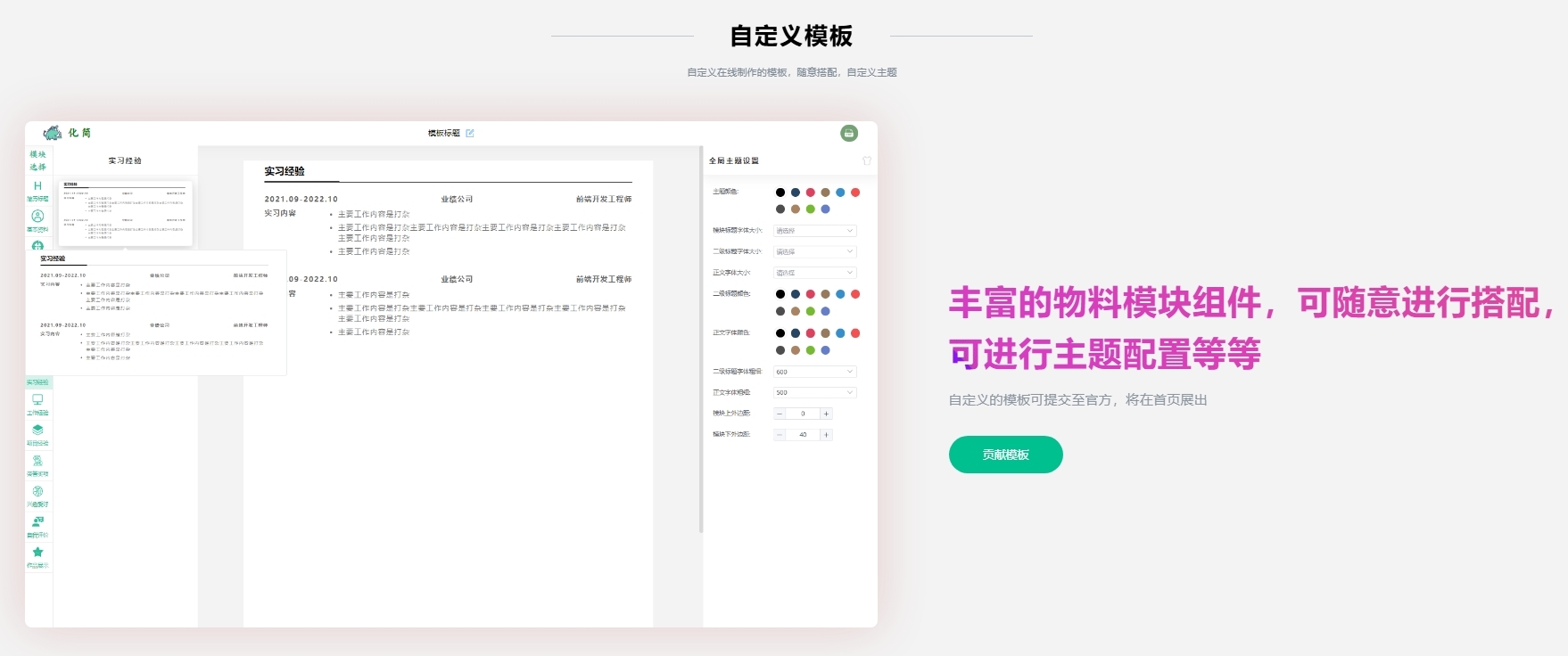Select the 工作经验 monitor module icon
Screen dimensions: 1568x656
[x=37, y=399]
